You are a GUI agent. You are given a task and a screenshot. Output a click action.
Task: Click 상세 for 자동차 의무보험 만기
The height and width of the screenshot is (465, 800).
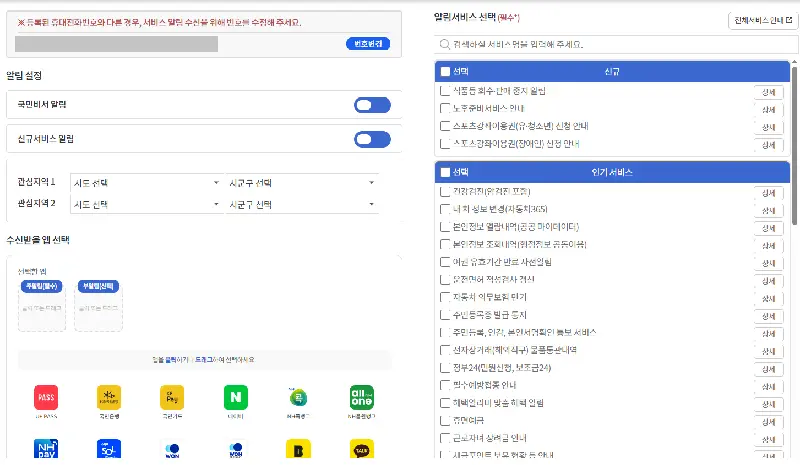[768, 299]
